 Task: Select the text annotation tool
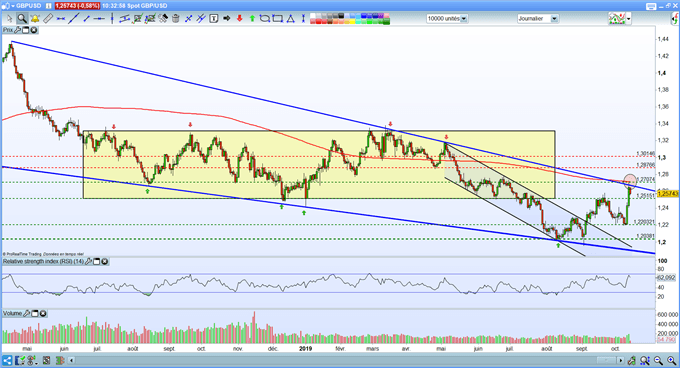tap(214, 19)
